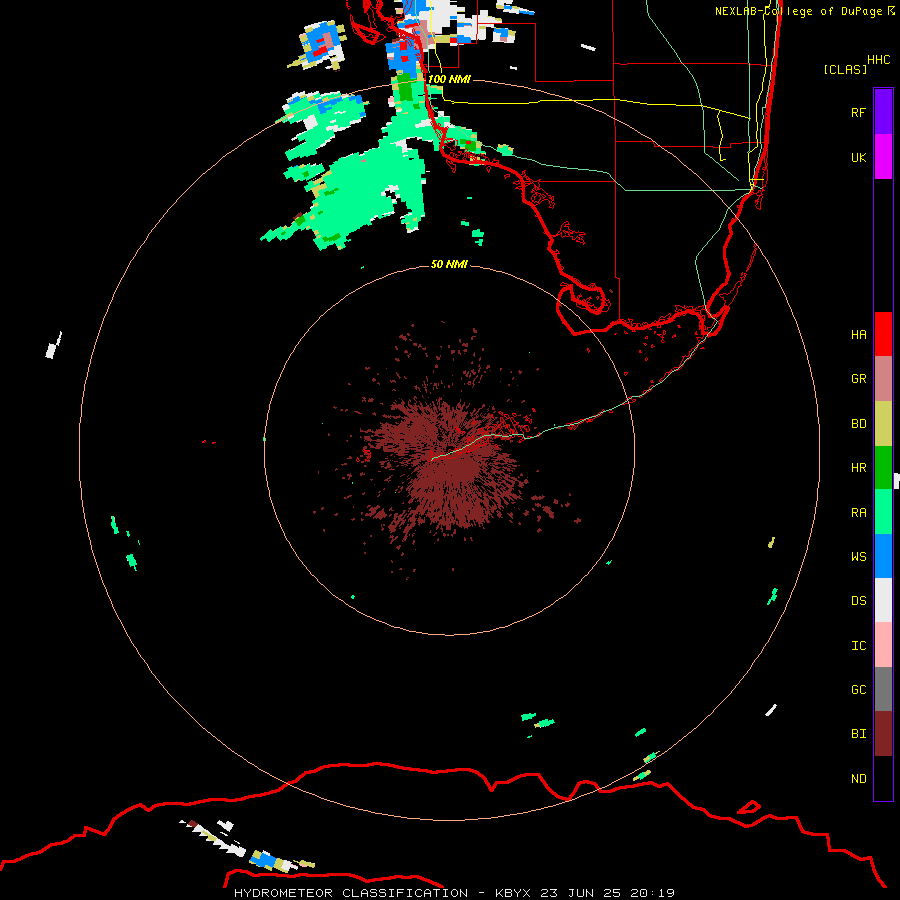Click the RF purple legend swatch
Viewport: 900px width, 900px height.
883,112
